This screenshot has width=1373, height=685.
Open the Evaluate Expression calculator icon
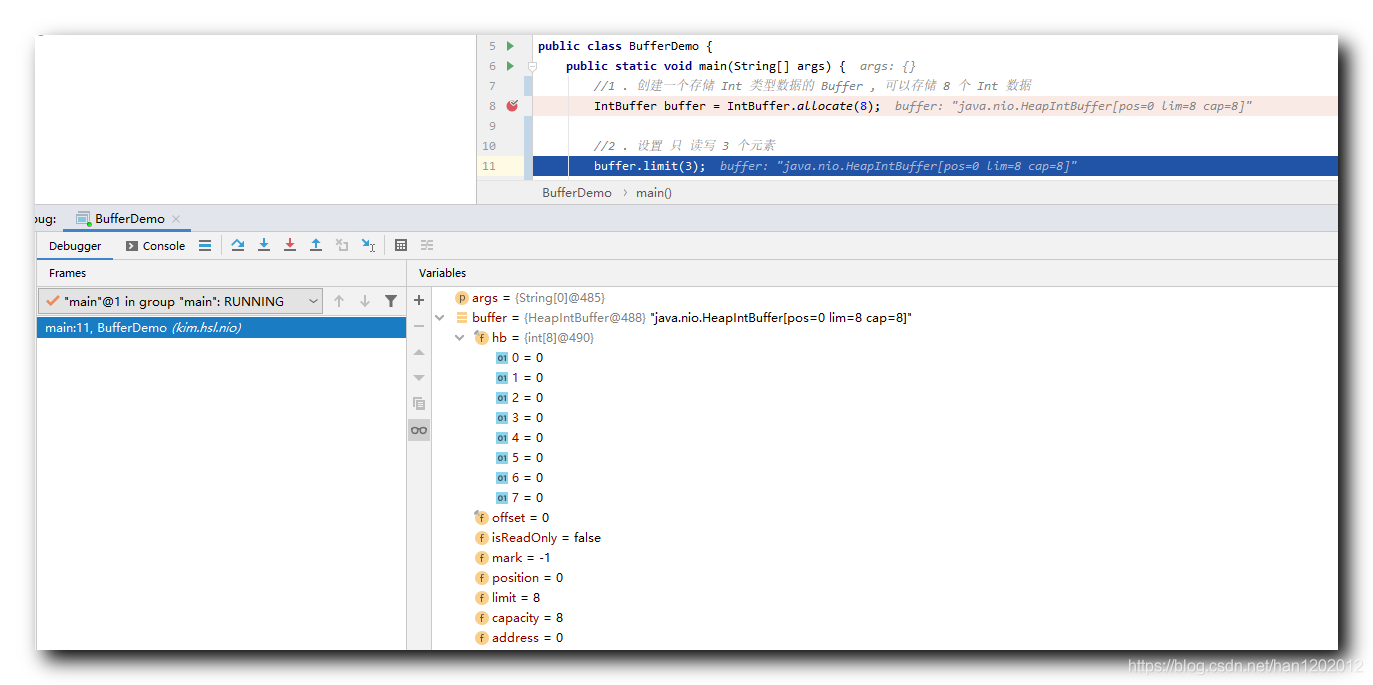tap(401, 245)
